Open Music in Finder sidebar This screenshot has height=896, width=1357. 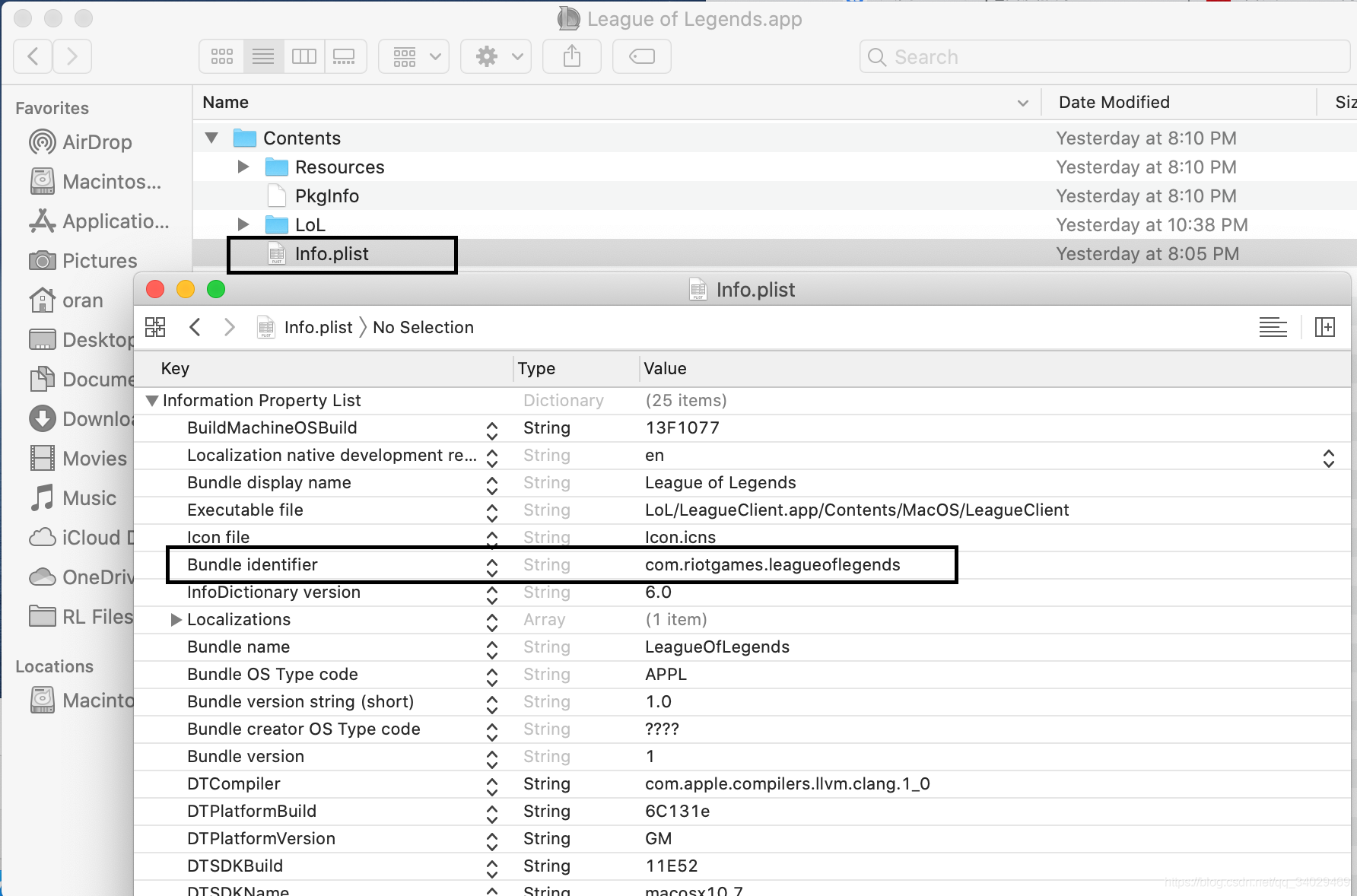pyautogui.click(x=73, y=498)
